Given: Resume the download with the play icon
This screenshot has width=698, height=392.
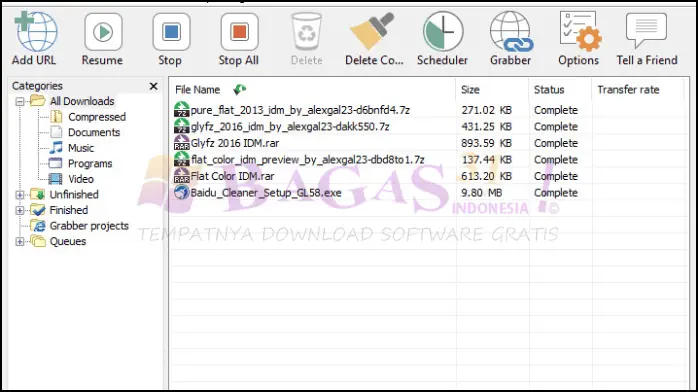Looking at the screenshot, I should pyautogui.click(x=103, y=32).
